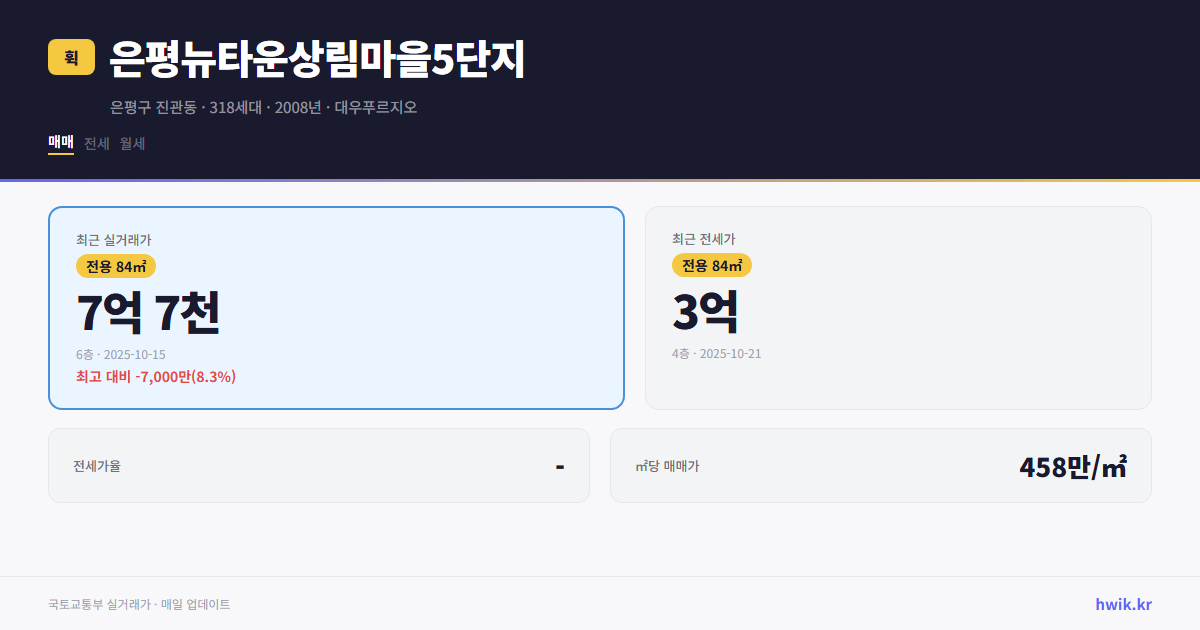
Task: Switch to the 월세 tab
Action: (130, 143)
